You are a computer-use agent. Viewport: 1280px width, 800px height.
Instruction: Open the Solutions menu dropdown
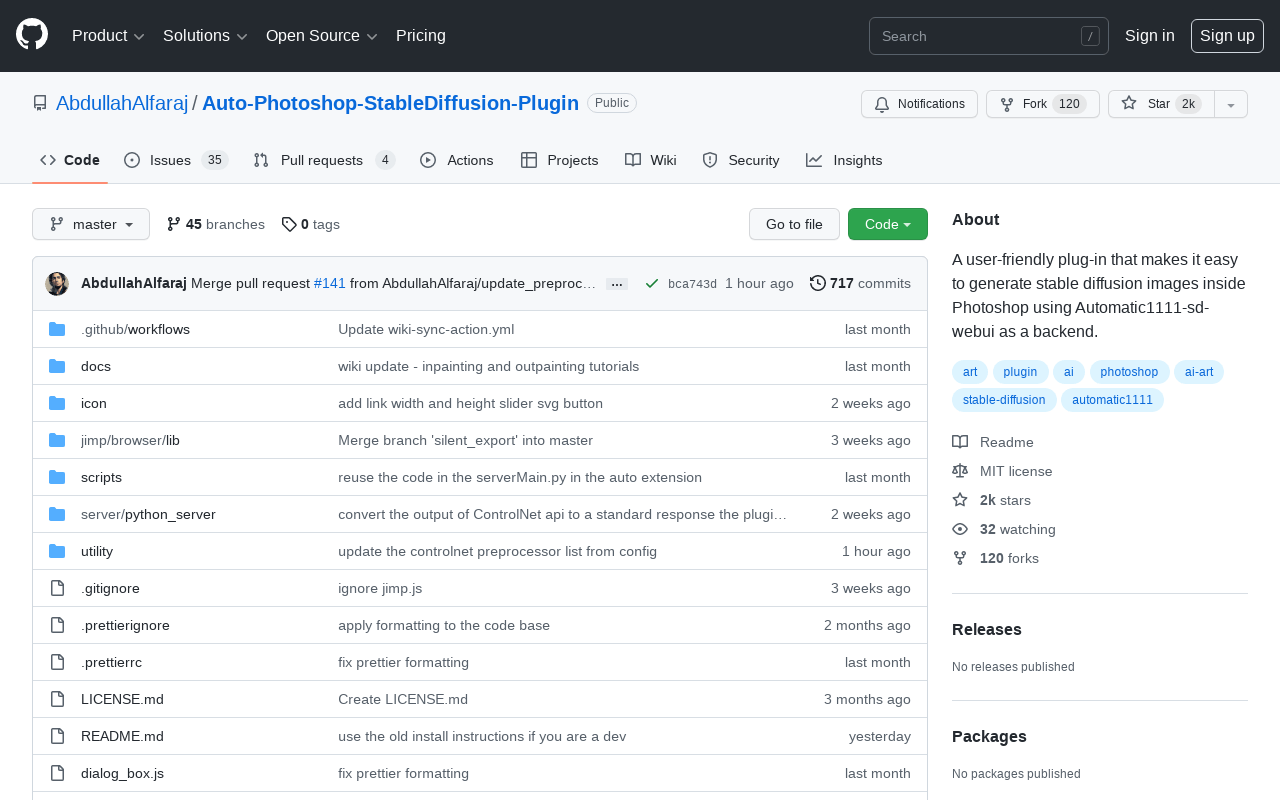(205, 36)
